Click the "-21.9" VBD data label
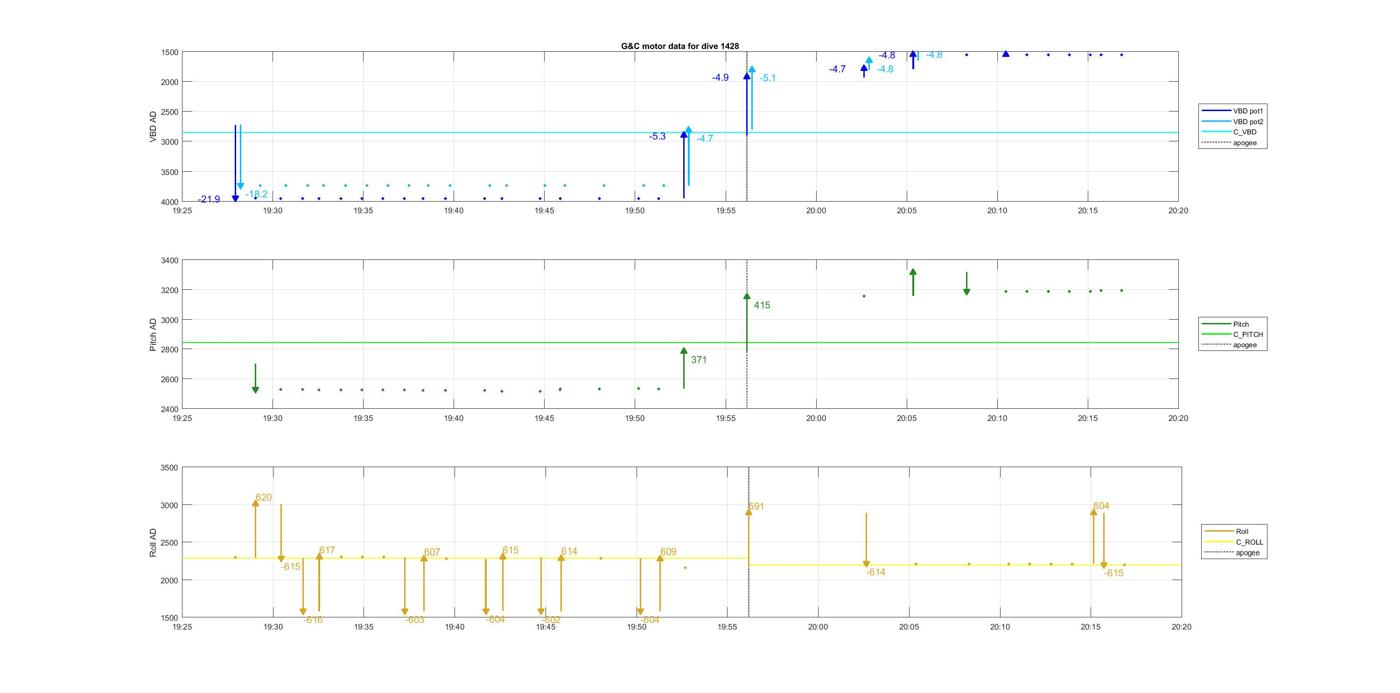 (209, 200)
